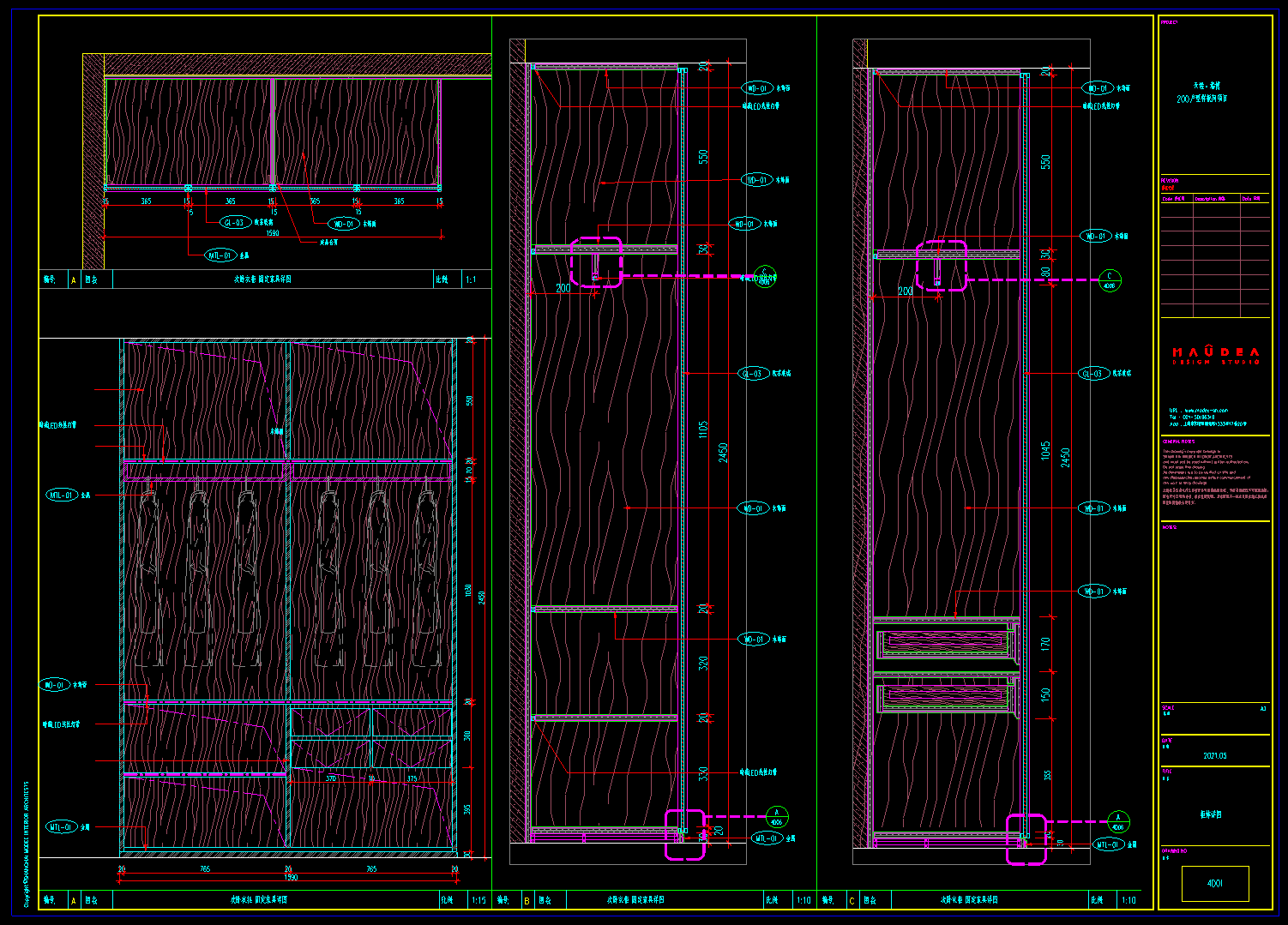Select the 2450 height dimension in section B
Screen dimensions: 1288x925
coord(724,453)
